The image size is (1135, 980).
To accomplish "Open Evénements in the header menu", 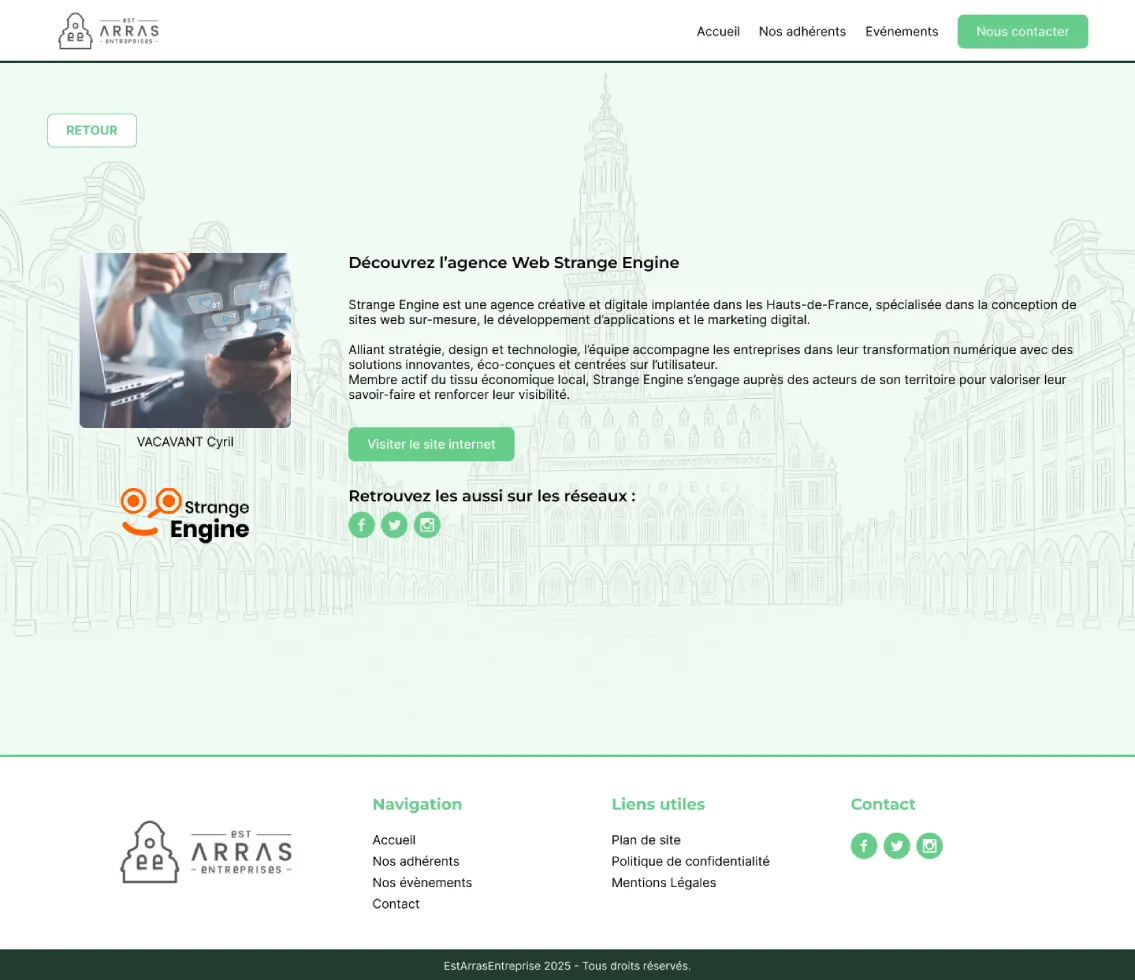I will point(901,31).
